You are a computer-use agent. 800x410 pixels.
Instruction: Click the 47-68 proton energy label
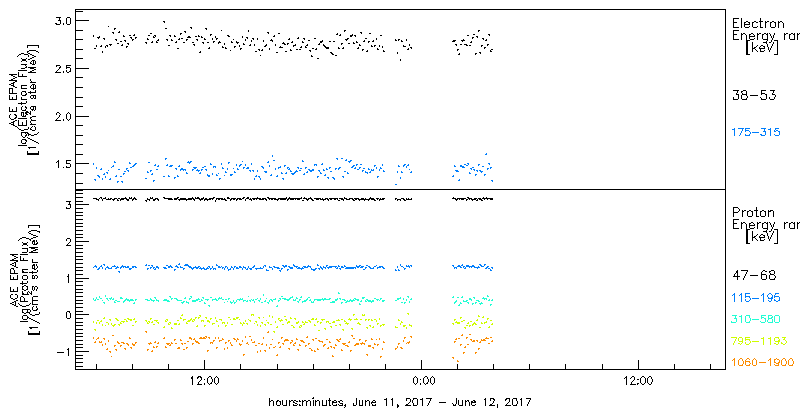[x=754, y=276]
